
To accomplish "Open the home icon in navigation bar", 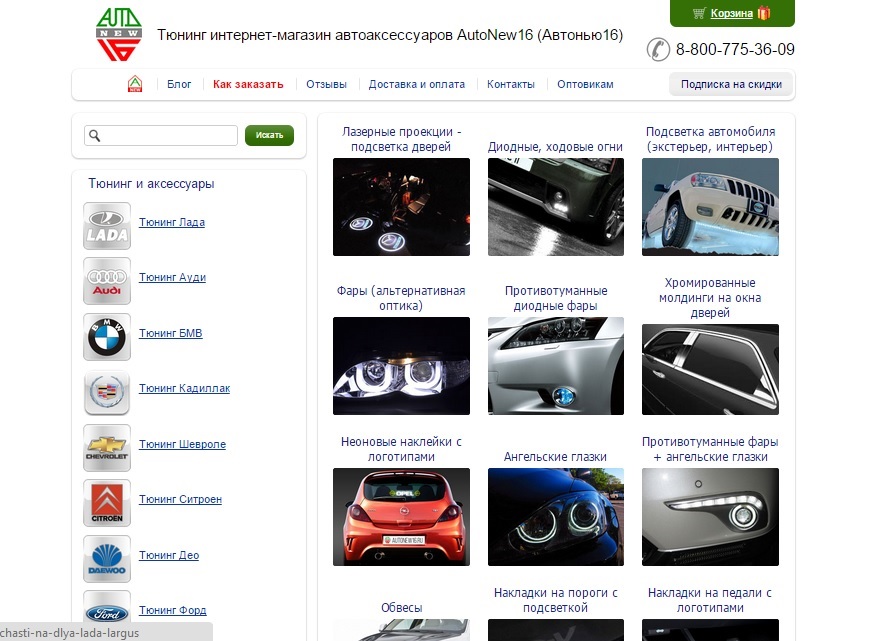I will pyautogui.click(x=135, y=84).
